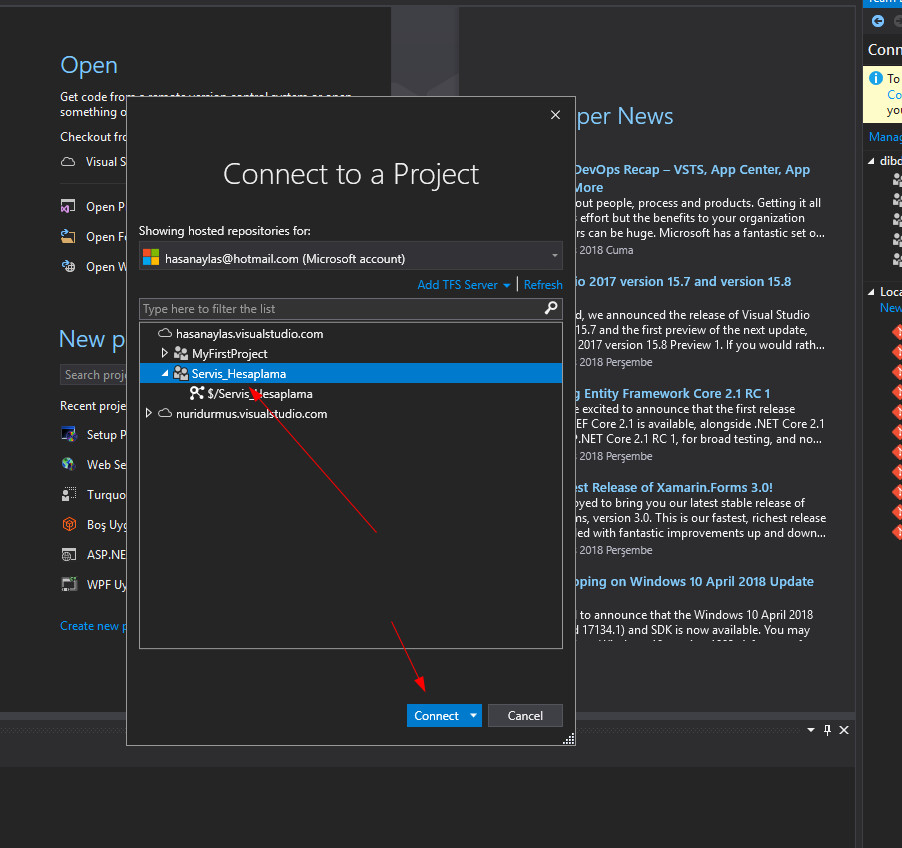Click the magnifier search icon
This screenshot has height=848, width=902.
[x=551, y=308]
